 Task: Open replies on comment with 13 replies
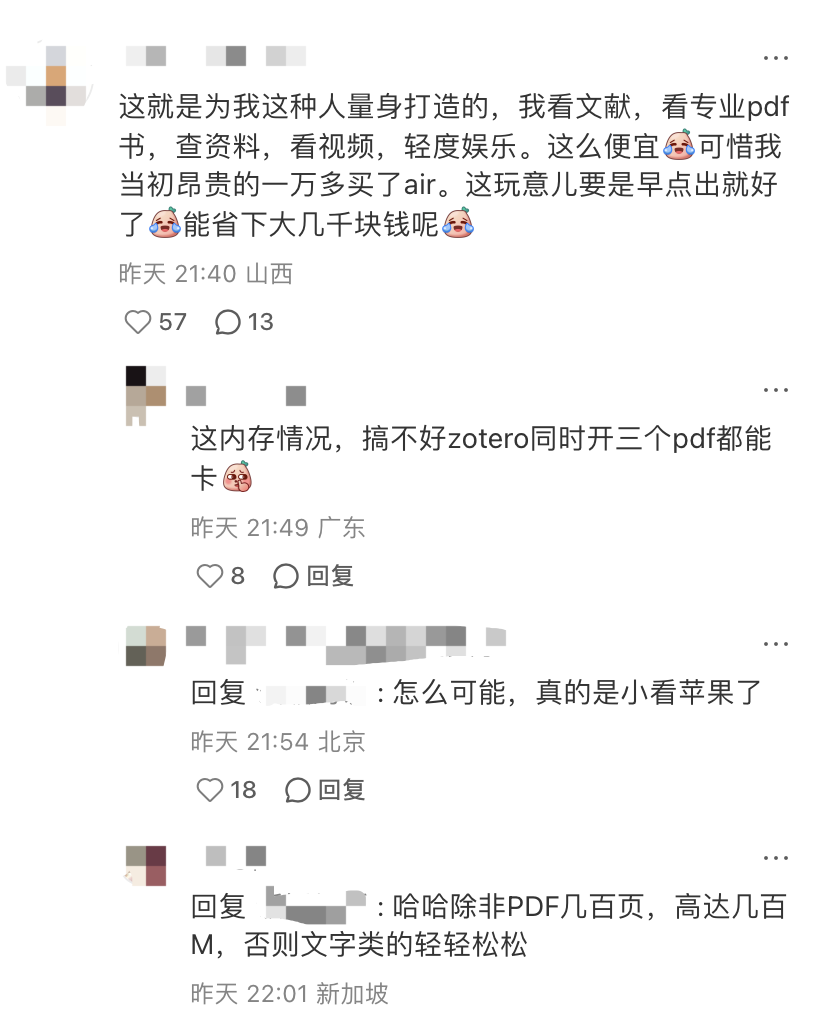pos(228,322)
